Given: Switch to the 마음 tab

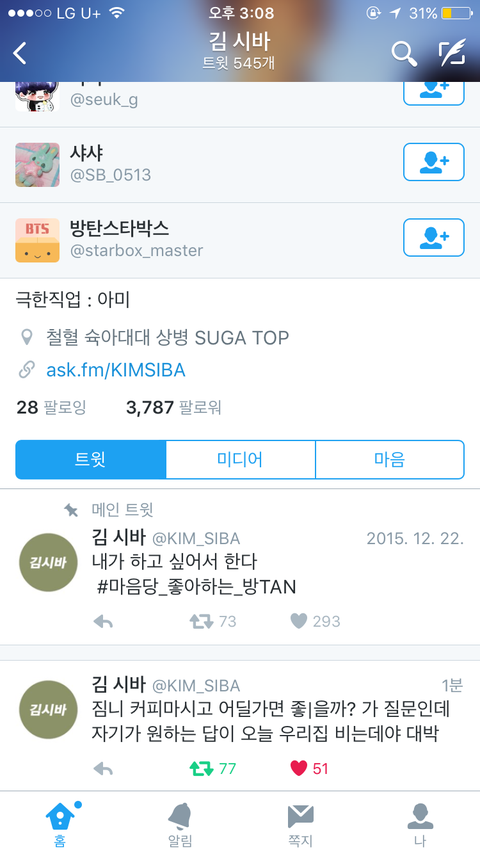Looking at the screenshot, I should point(390,460).
